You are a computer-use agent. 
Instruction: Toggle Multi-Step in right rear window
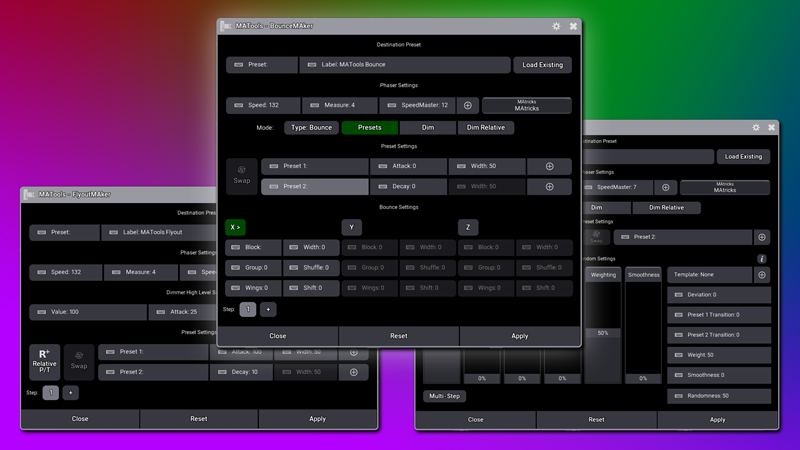click(444, 396)
